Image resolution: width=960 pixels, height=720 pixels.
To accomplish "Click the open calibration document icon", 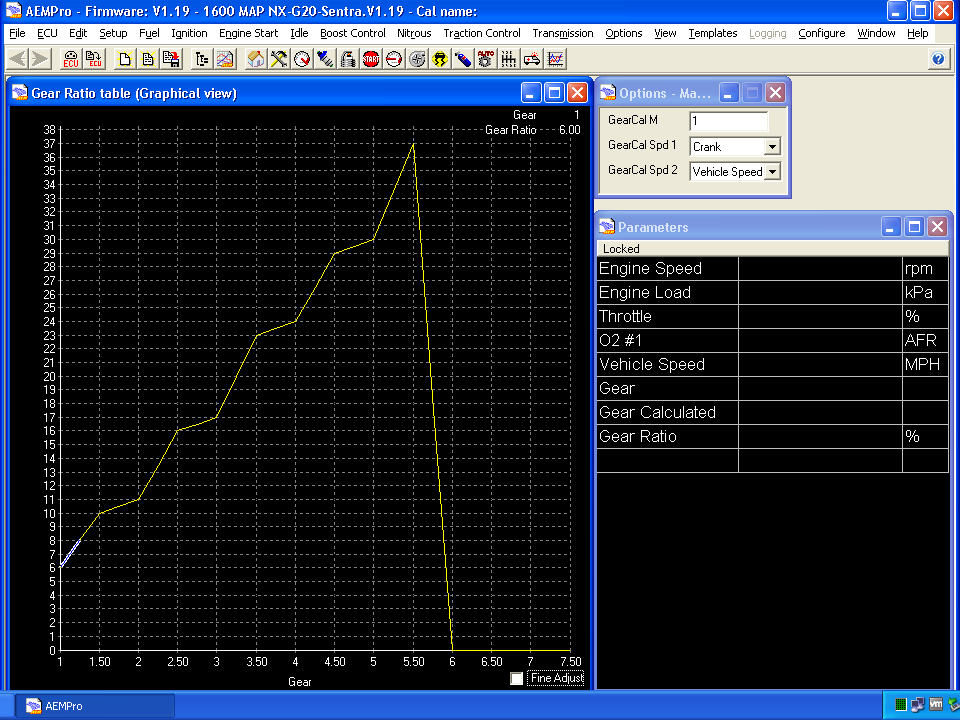I will point(148,59).
